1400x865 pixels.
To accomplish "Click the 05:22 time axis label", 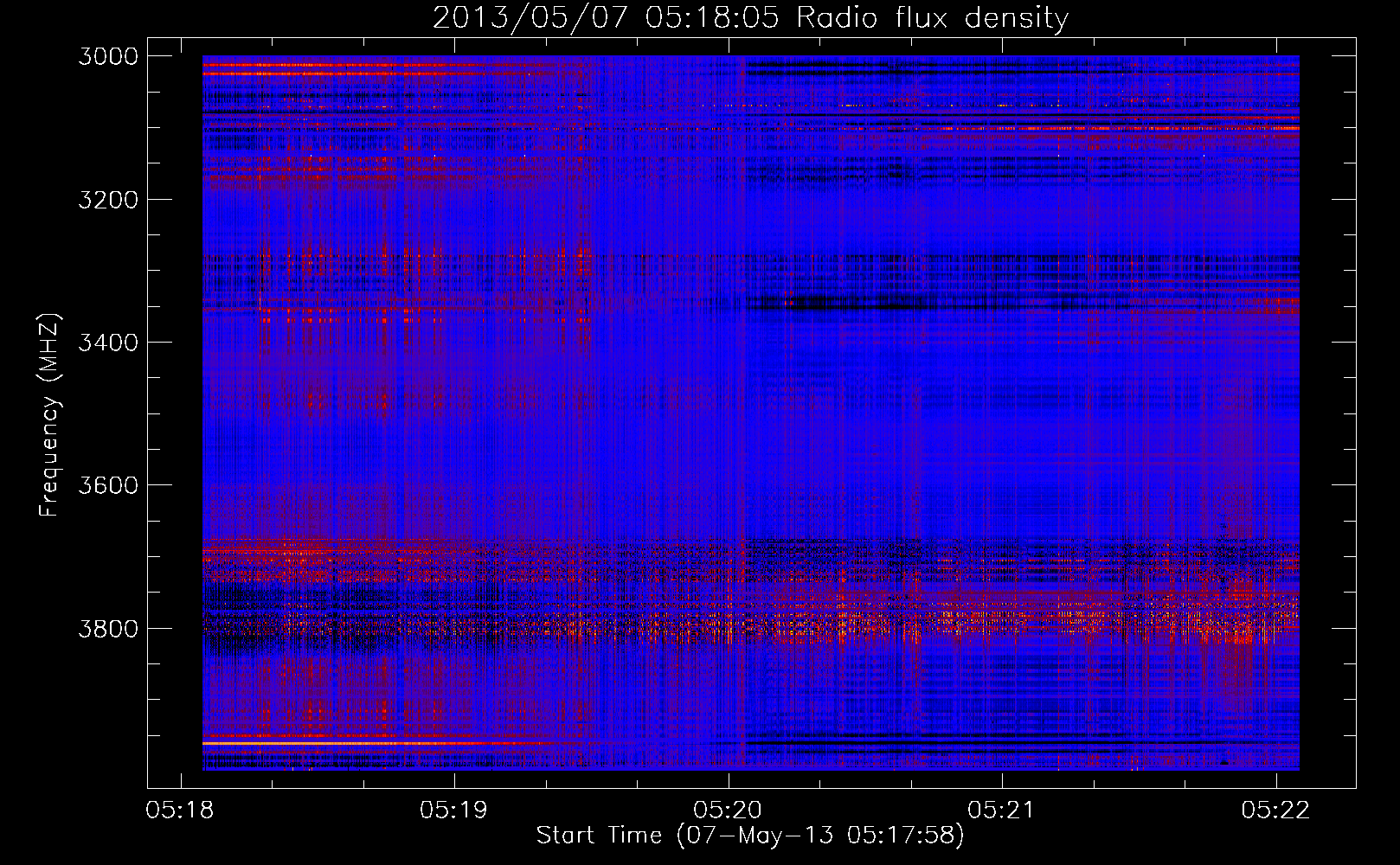I will 1275,811.
